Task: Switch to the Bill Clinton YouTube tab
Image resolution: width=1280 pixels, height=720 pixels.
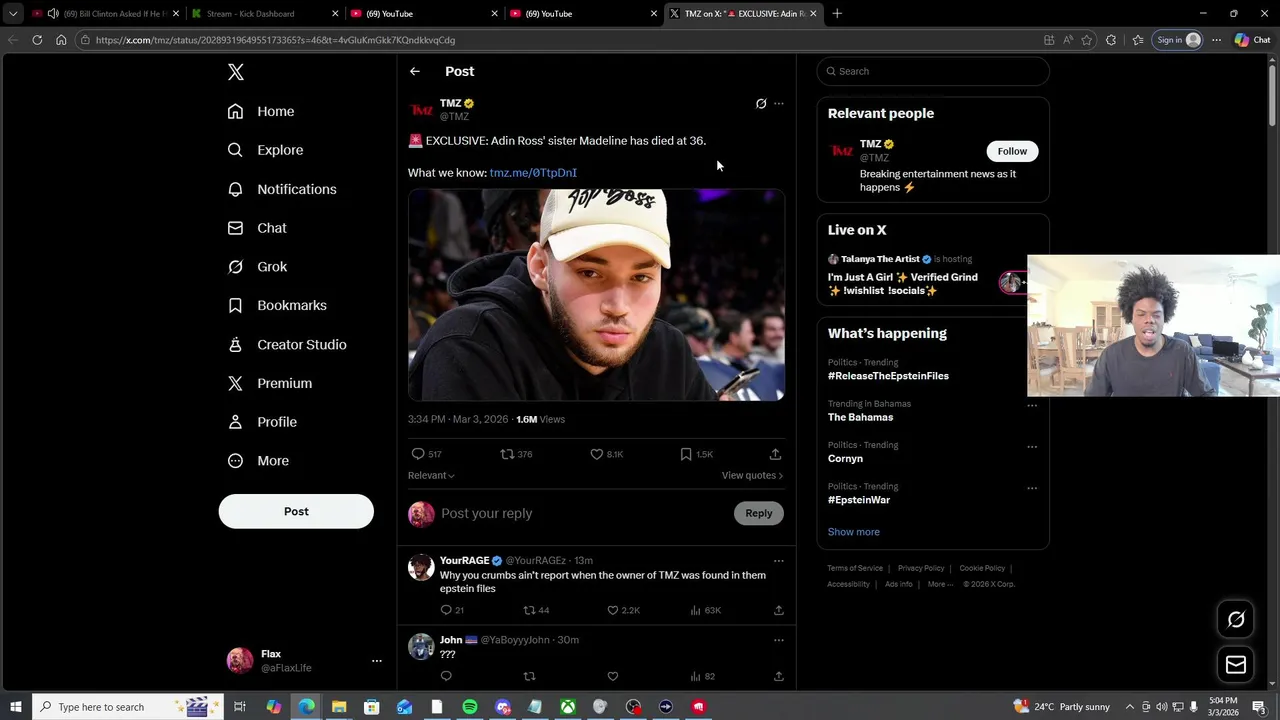Action: coord(105,14)
